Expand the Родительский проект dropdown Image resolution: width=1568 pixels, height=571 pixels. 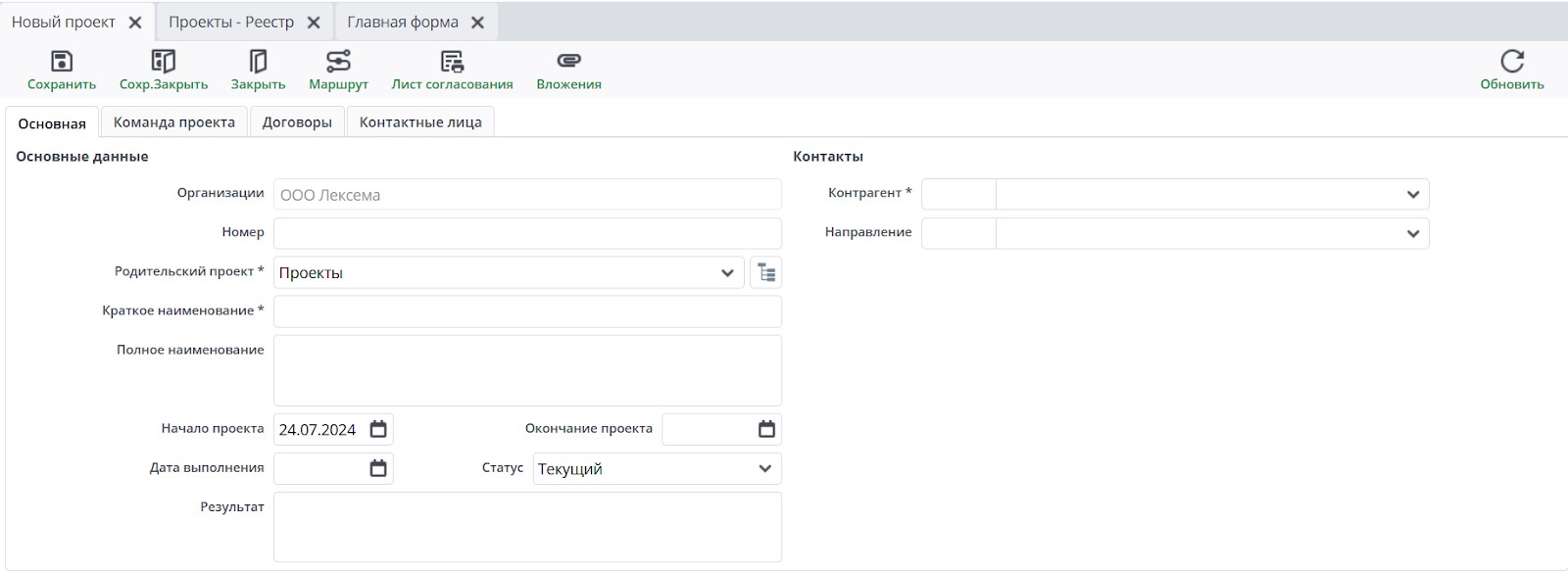(x=727, y=273)
